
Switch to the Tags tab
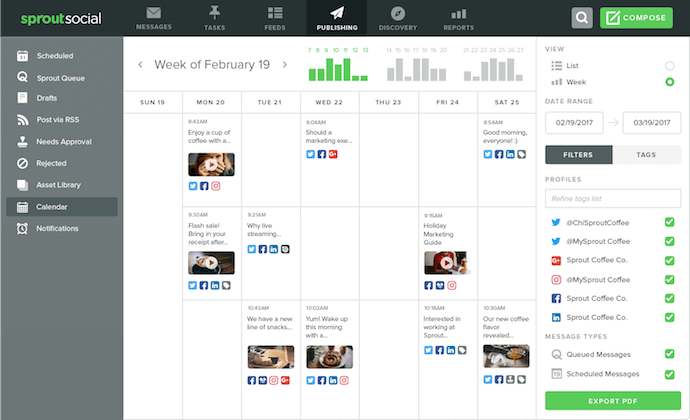pyautogui.click(x=646, y=155)
